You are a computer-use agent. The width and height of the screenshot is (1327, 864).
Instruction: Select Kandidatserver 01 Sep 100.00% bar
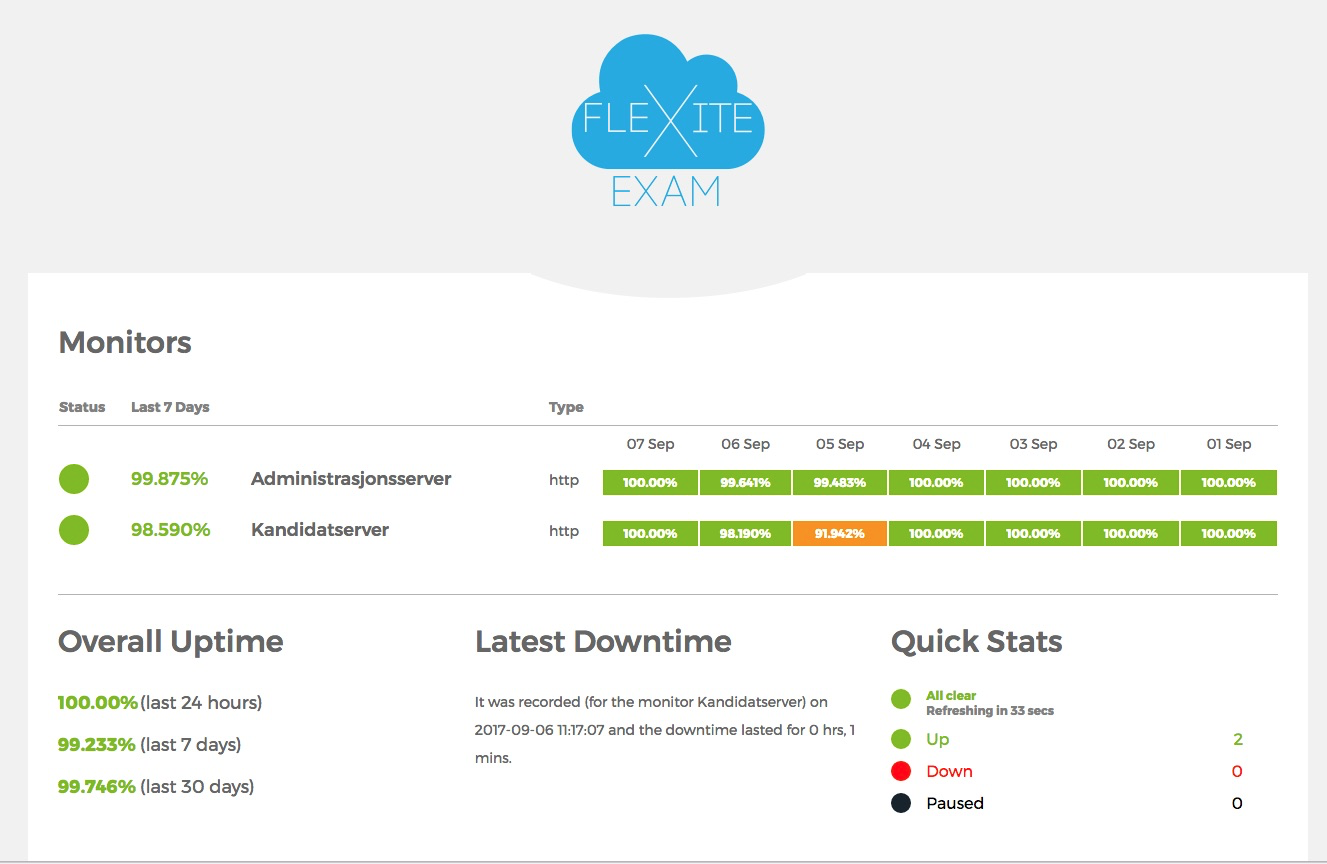1229,534
